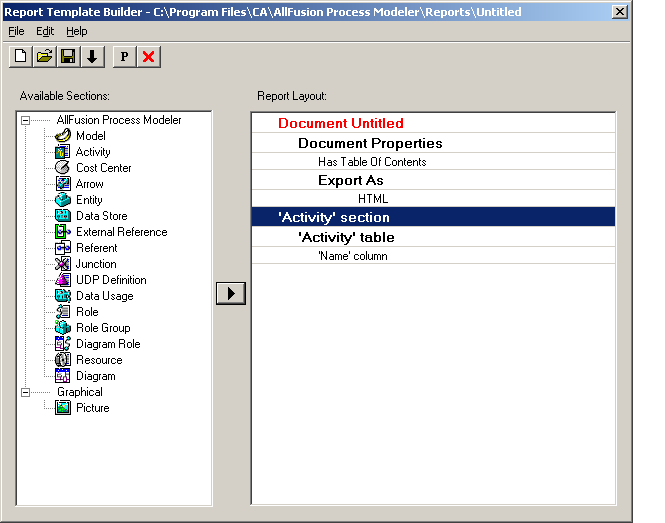Click the Referent icon
The height and width of the screenshot is (523, 665).
pyautogui.click(x=63, y=248)
